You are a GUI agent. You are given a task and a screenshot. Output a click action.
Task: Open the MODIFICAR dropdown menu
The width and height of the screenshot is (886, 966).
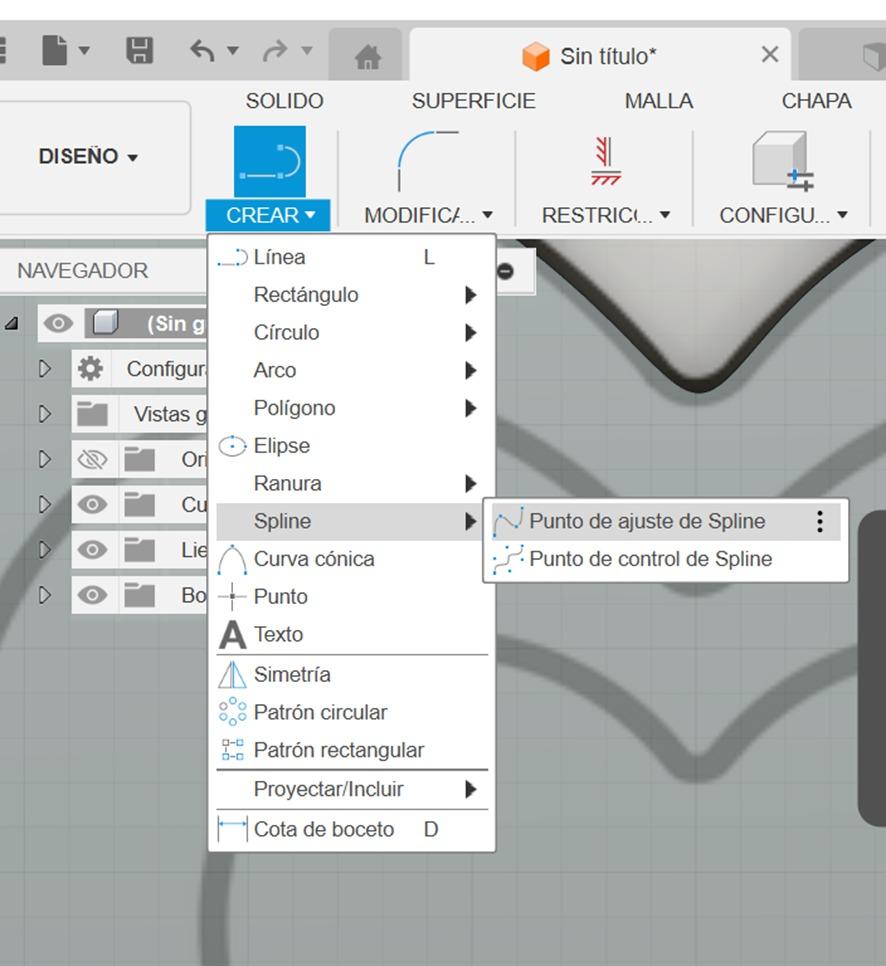coord(428,215)
